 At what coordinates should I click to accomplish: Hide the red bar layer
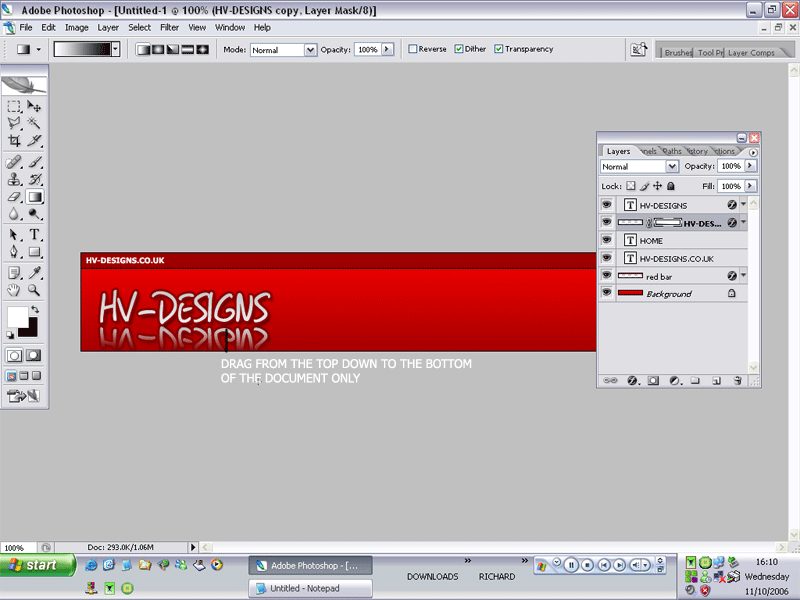point(607,276)
